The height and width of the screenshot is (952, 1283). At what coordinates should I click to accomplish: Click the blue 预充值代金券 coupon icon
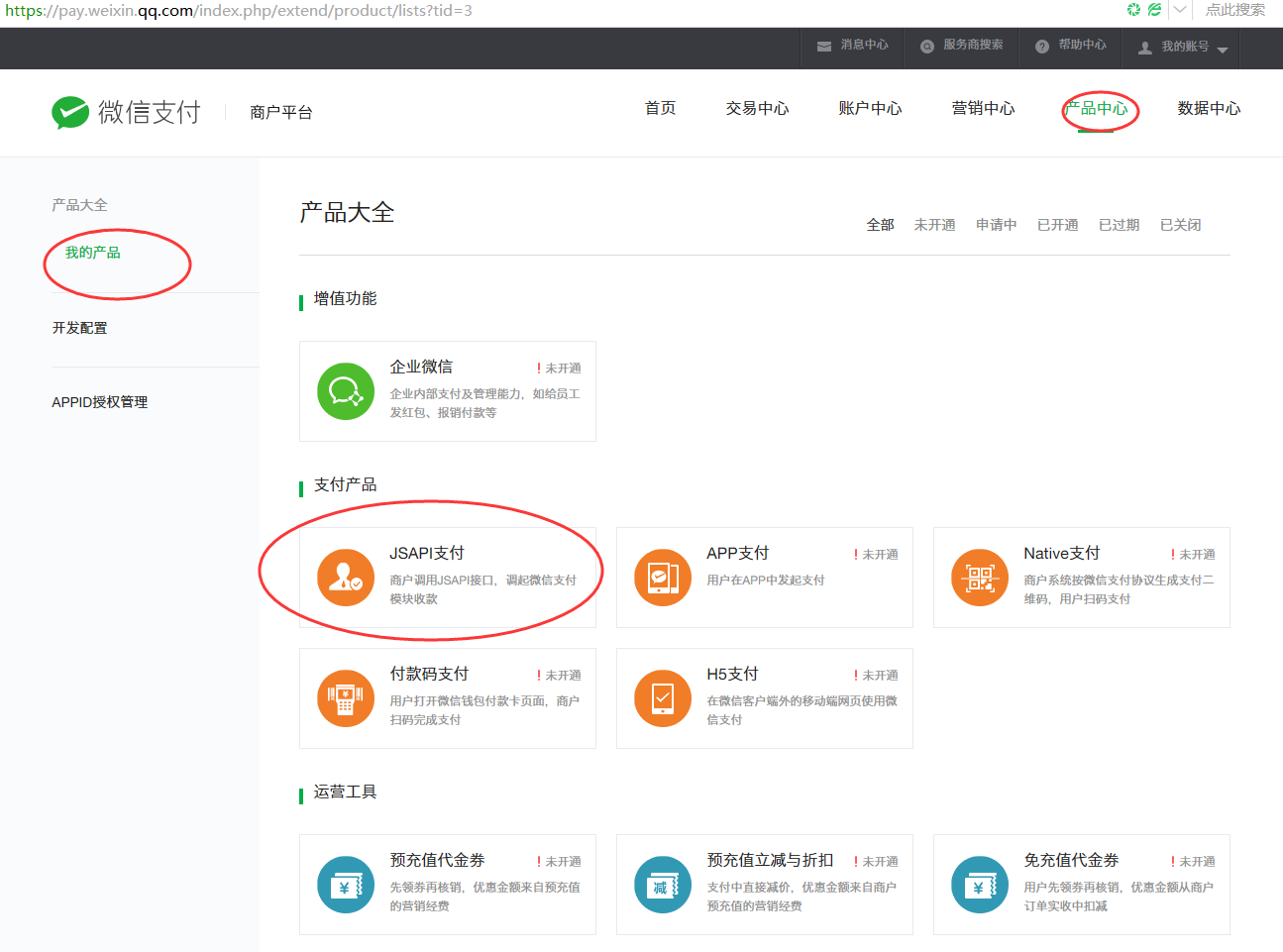pyautogui.click(x=346, y=885)
